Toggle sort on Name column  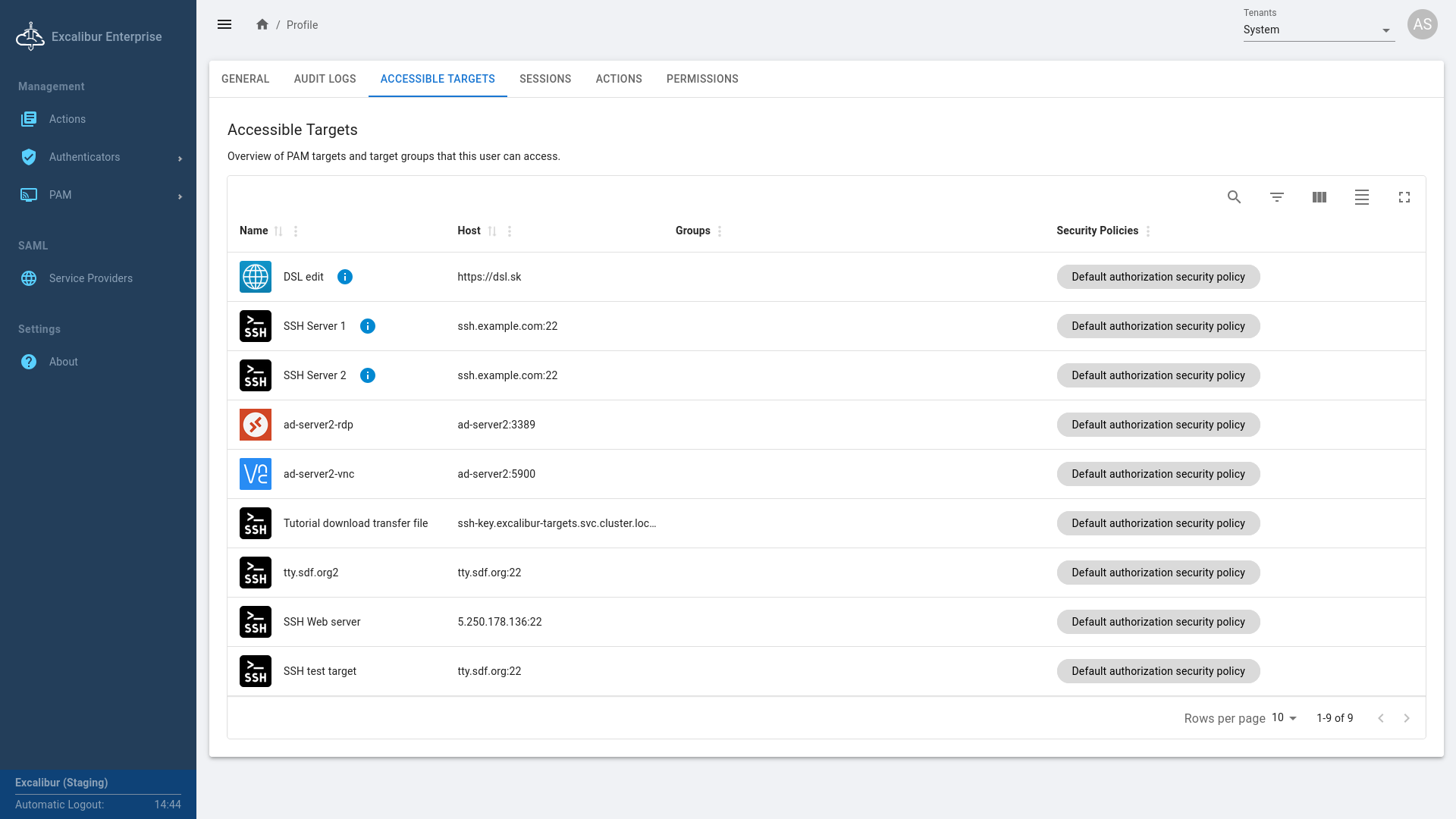coord(278,231)
